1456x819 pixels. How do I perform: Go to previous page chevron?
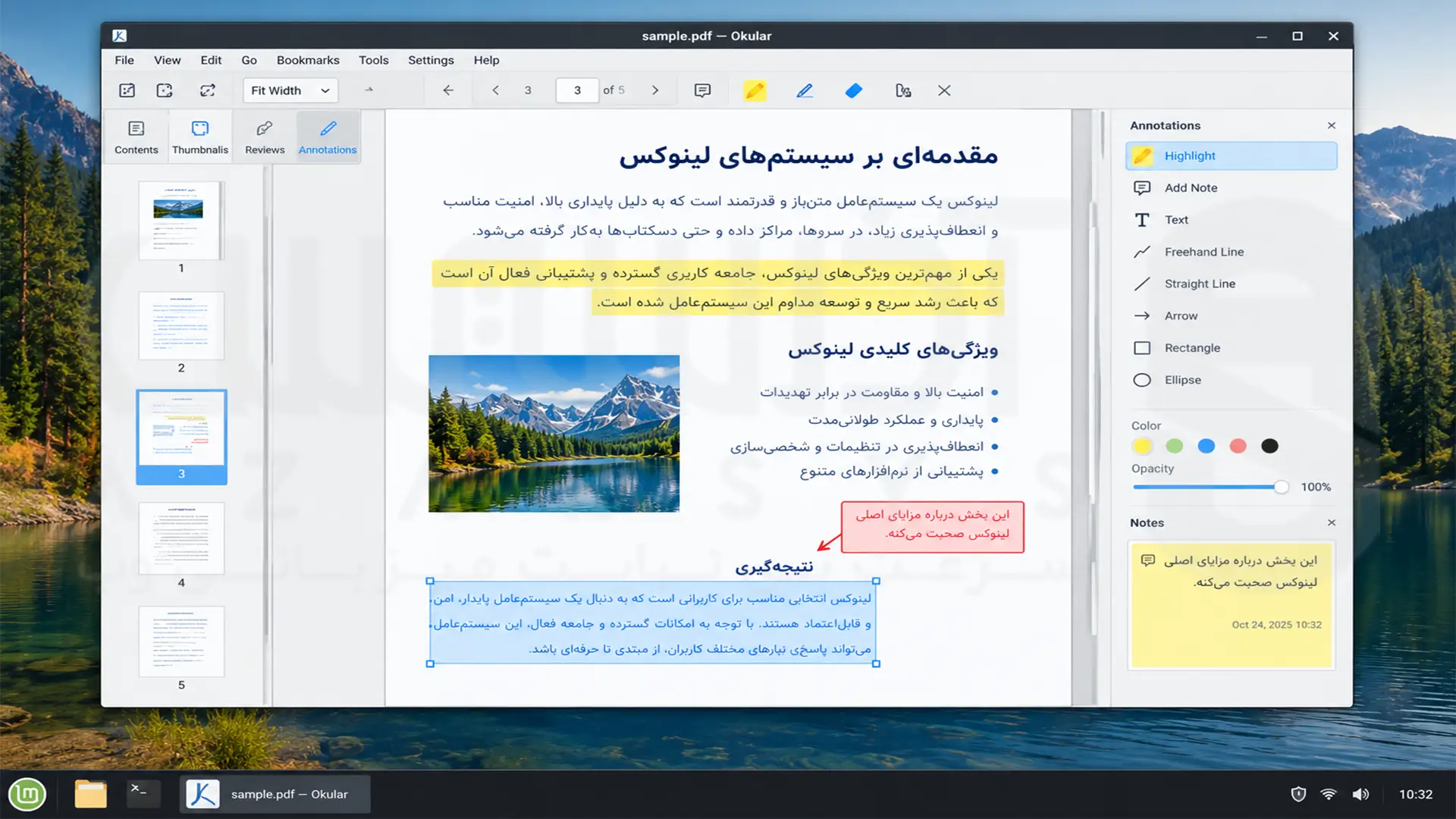(496, 90)
